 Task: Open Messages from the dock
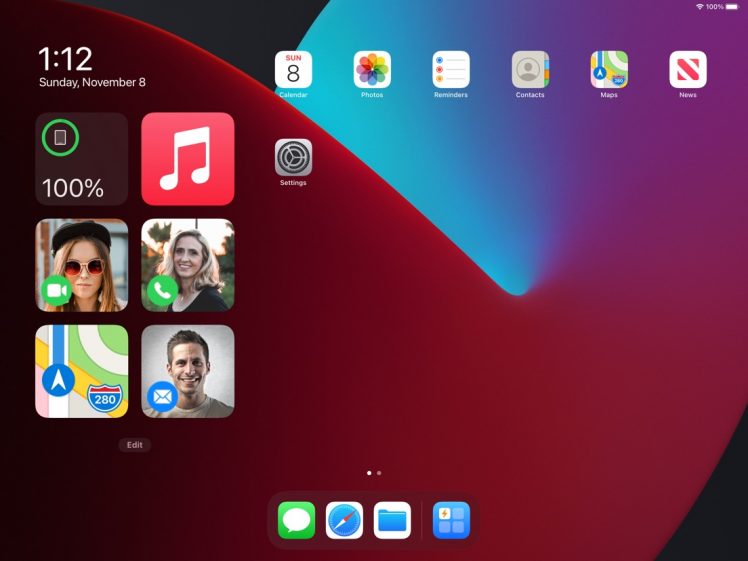coord(296,520)
